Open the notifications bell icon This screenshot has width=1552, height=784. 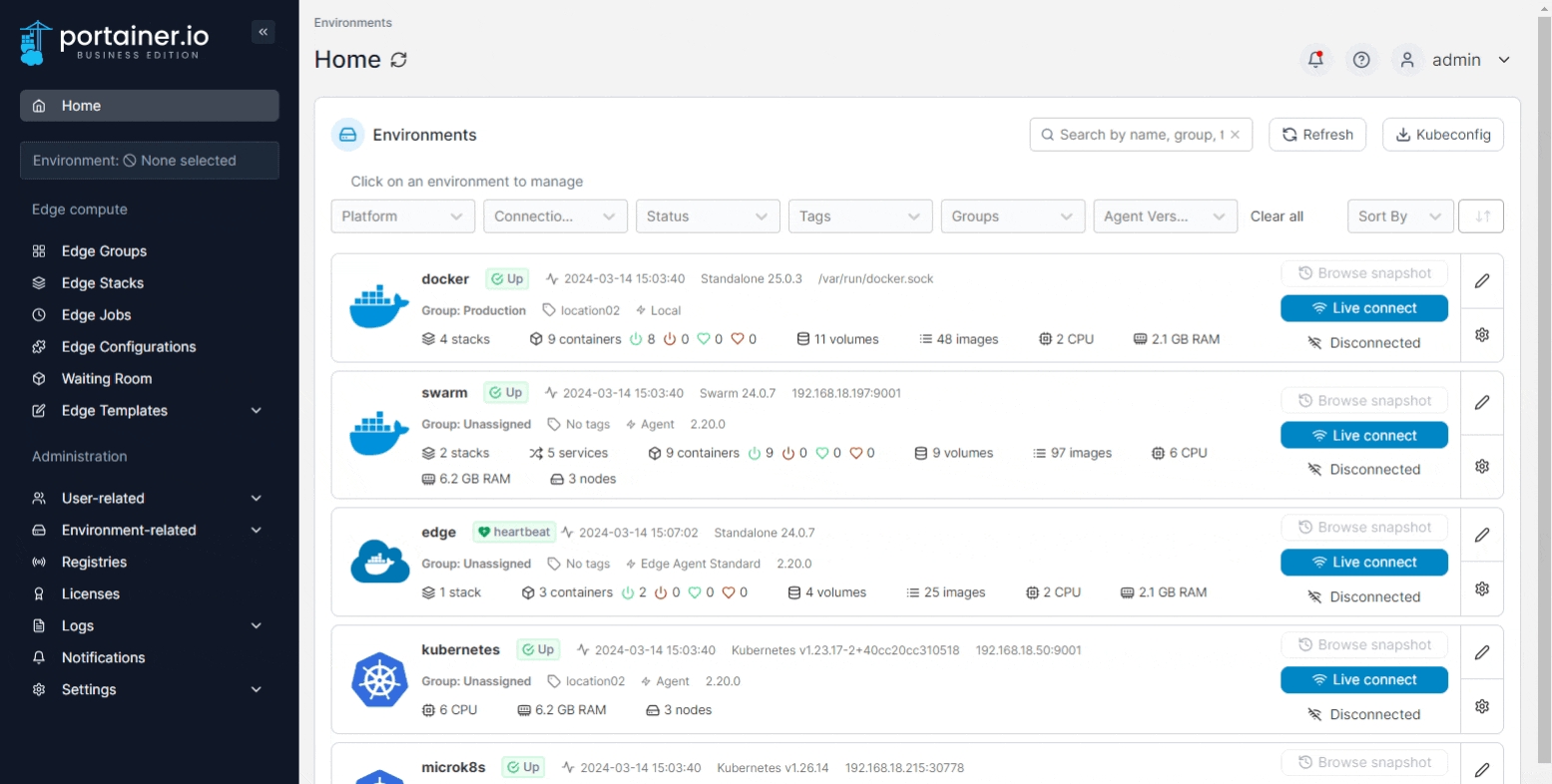1315,60
